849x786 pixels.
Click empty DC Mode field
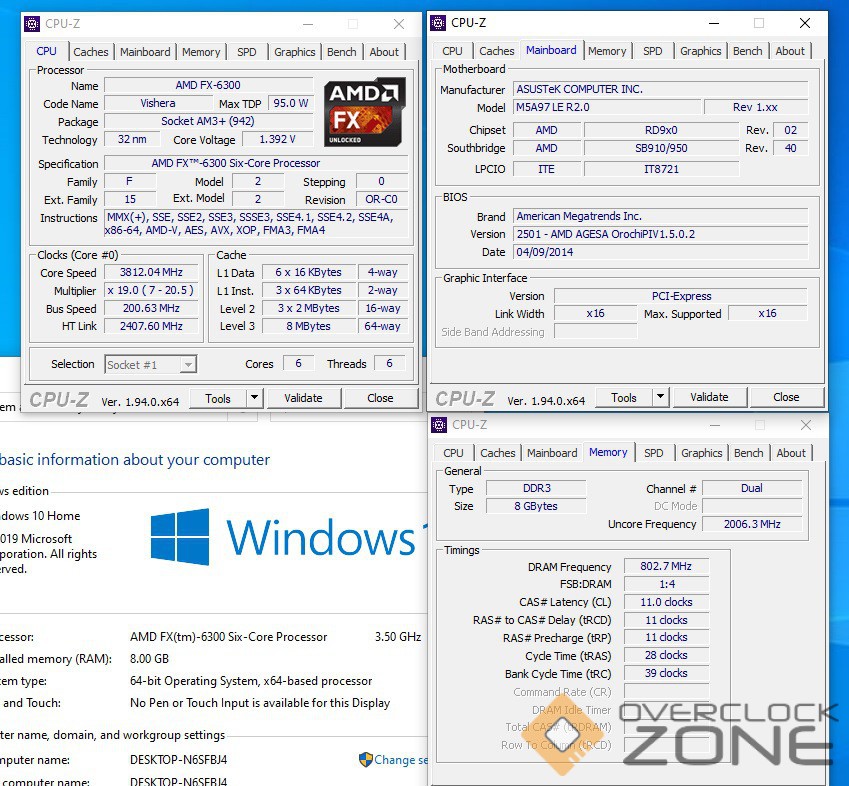752,506
